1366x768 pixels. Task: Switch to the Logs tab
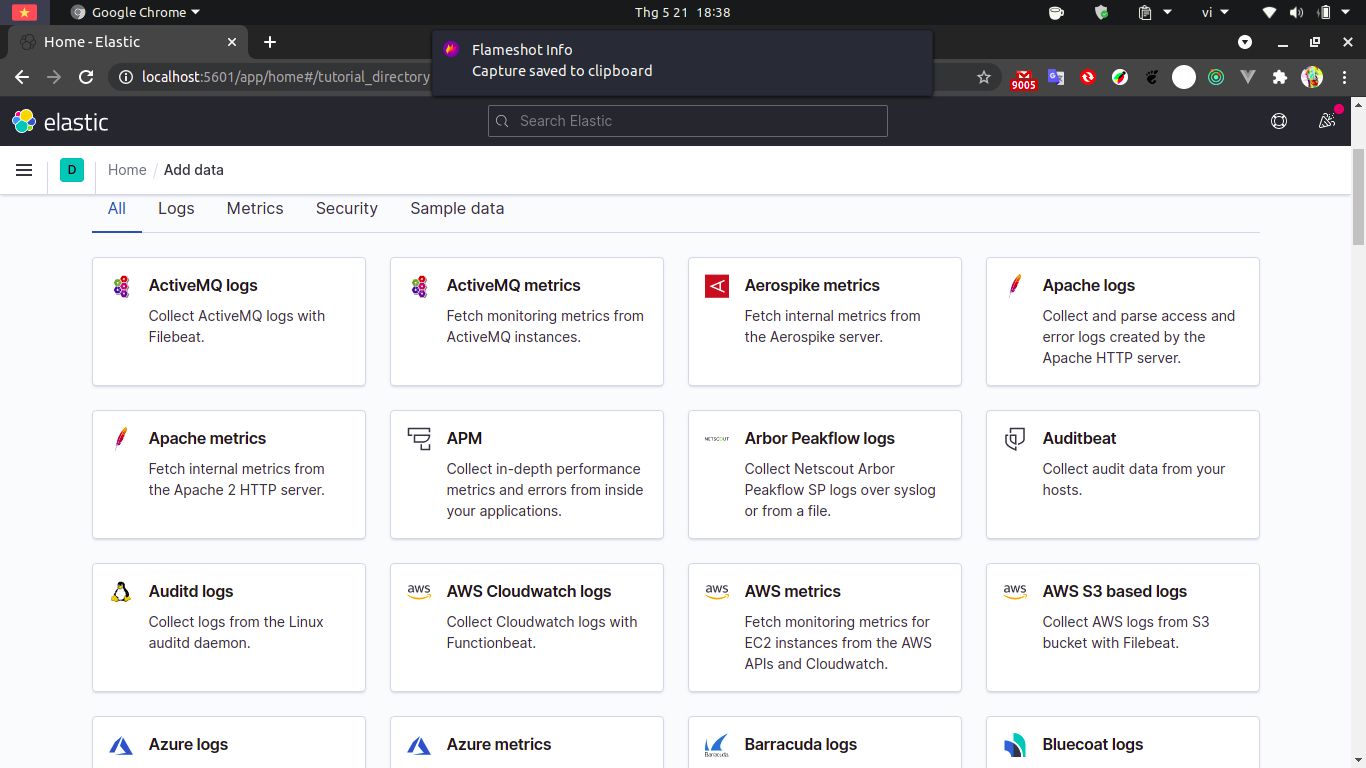[x=176, y=209]
